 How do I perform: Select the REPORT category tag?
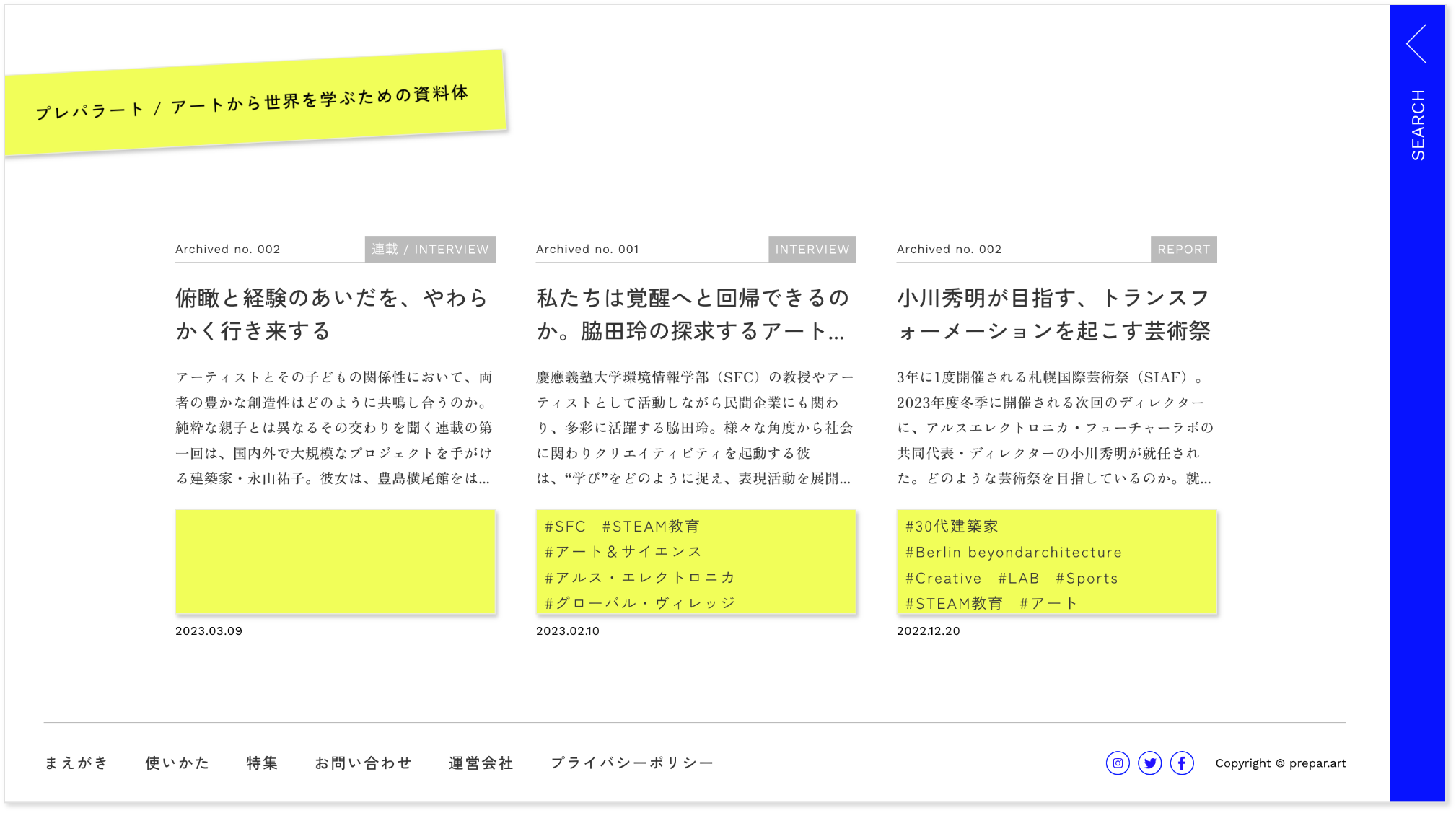pyautogui.click(x=1183, y=250)
